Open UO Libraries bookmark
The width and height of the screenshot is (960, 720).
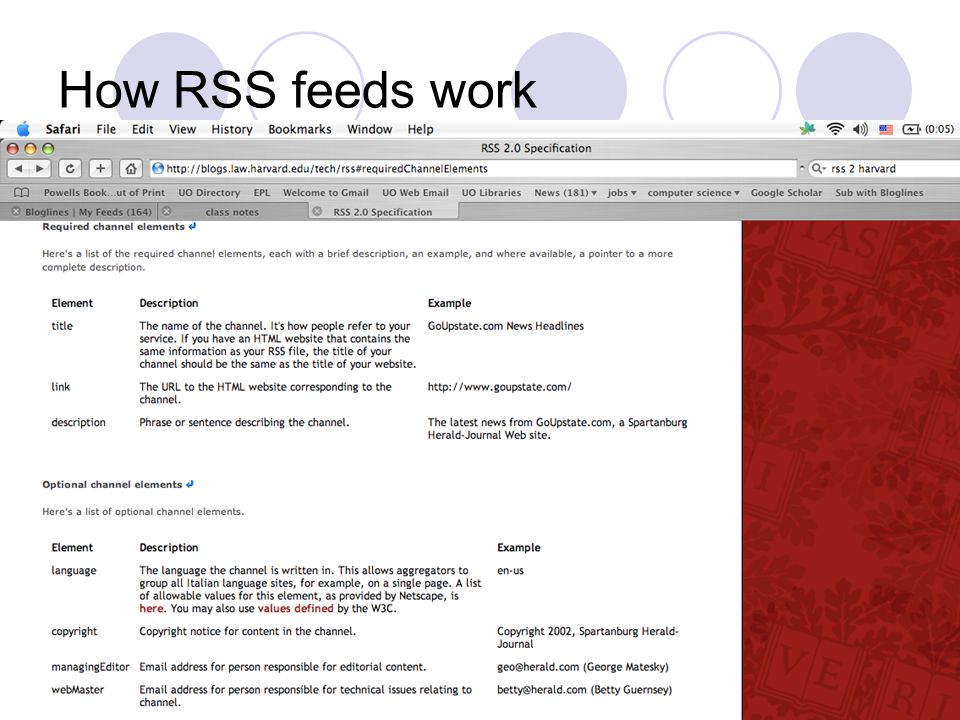[x=491, y=193]
